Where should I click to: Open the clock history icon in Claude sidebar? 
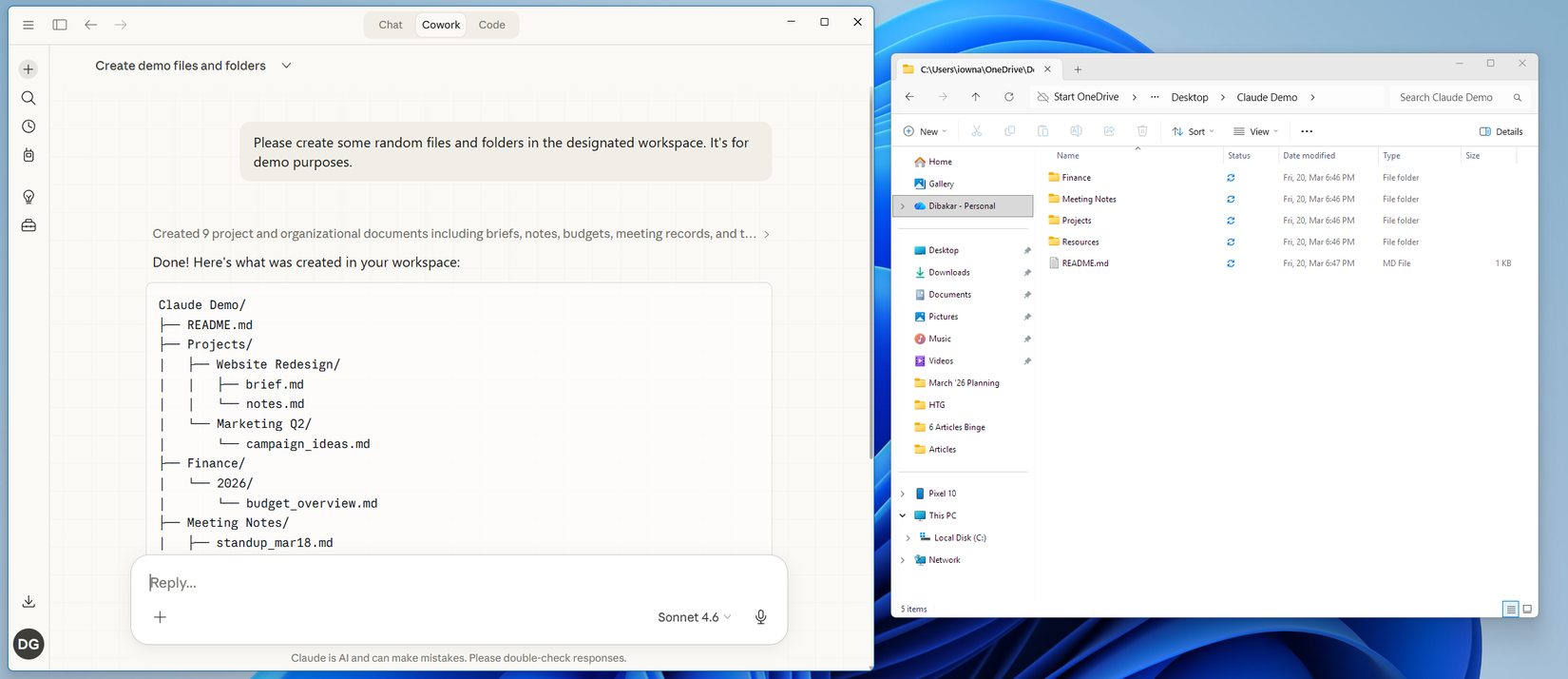point(29,126)
